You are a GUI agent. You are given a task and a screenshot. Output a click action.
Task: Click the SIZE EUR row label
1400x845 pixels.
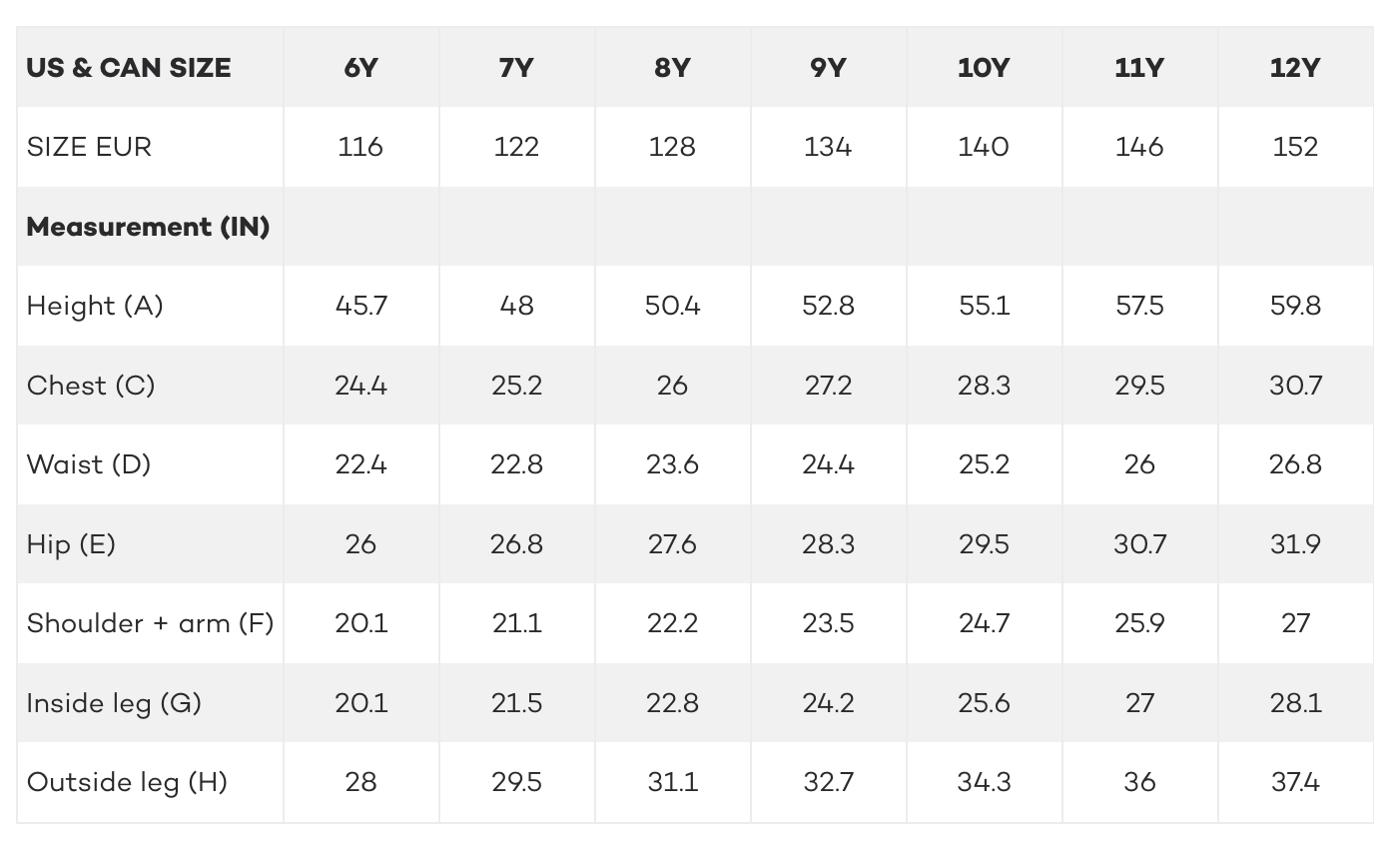[89, 147]
